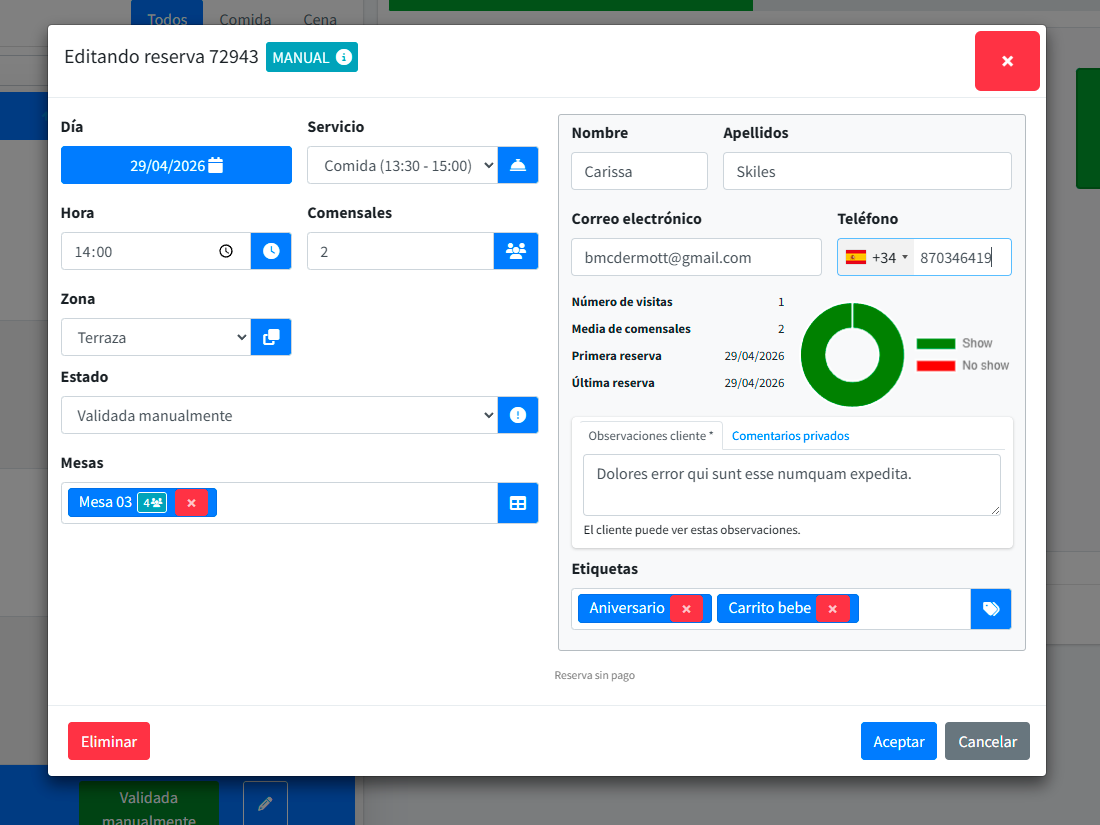The height and width of the screenshot is (825, 1100).
Task: Remove Mesa 03 with its red X
Action: (192, 503)
